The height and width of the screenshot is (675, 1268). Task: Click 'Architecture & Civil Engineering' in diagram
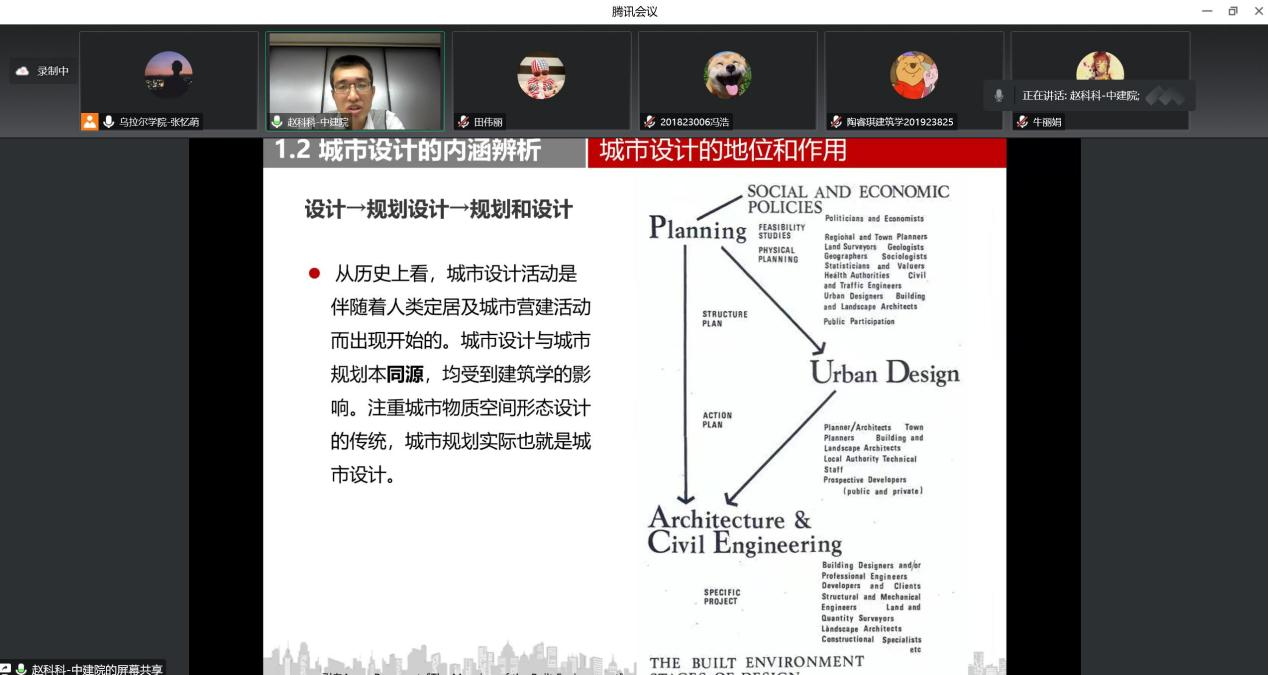(x=745, y=531)
